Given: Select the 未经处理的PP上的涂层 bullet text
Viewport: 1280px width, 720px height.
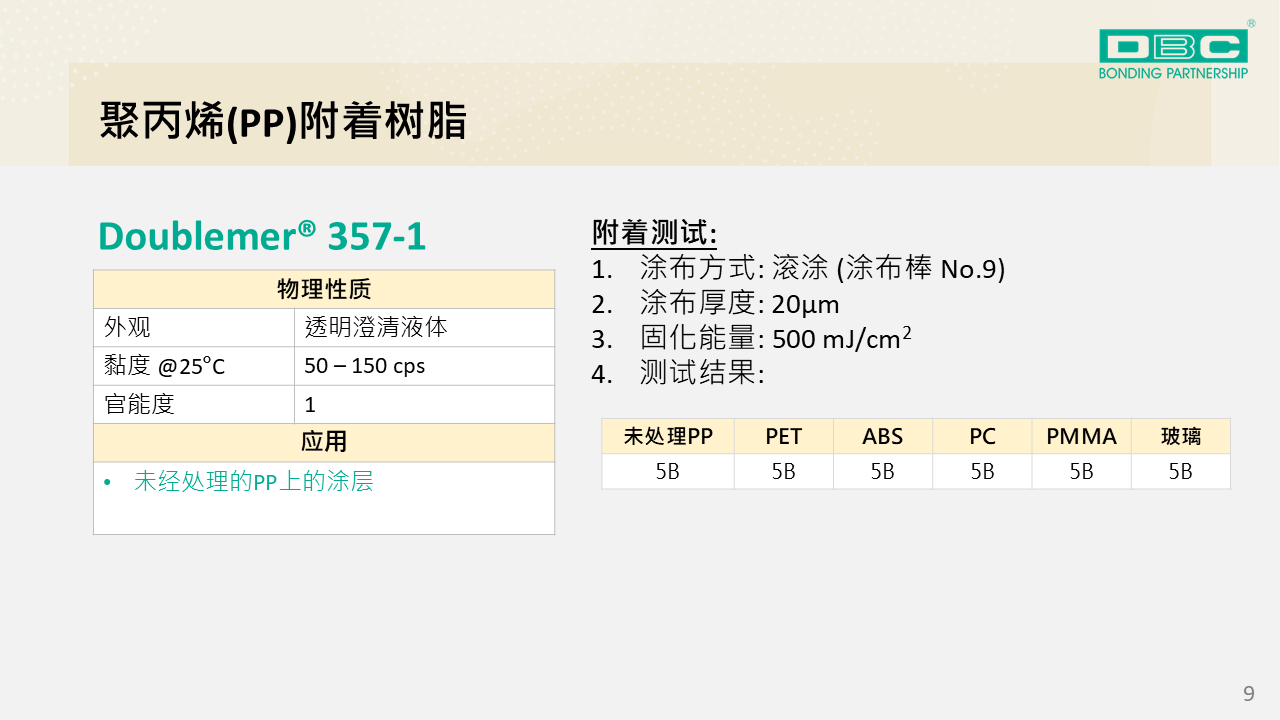Looking at the screenshot, I should click(x=253, y=481).
